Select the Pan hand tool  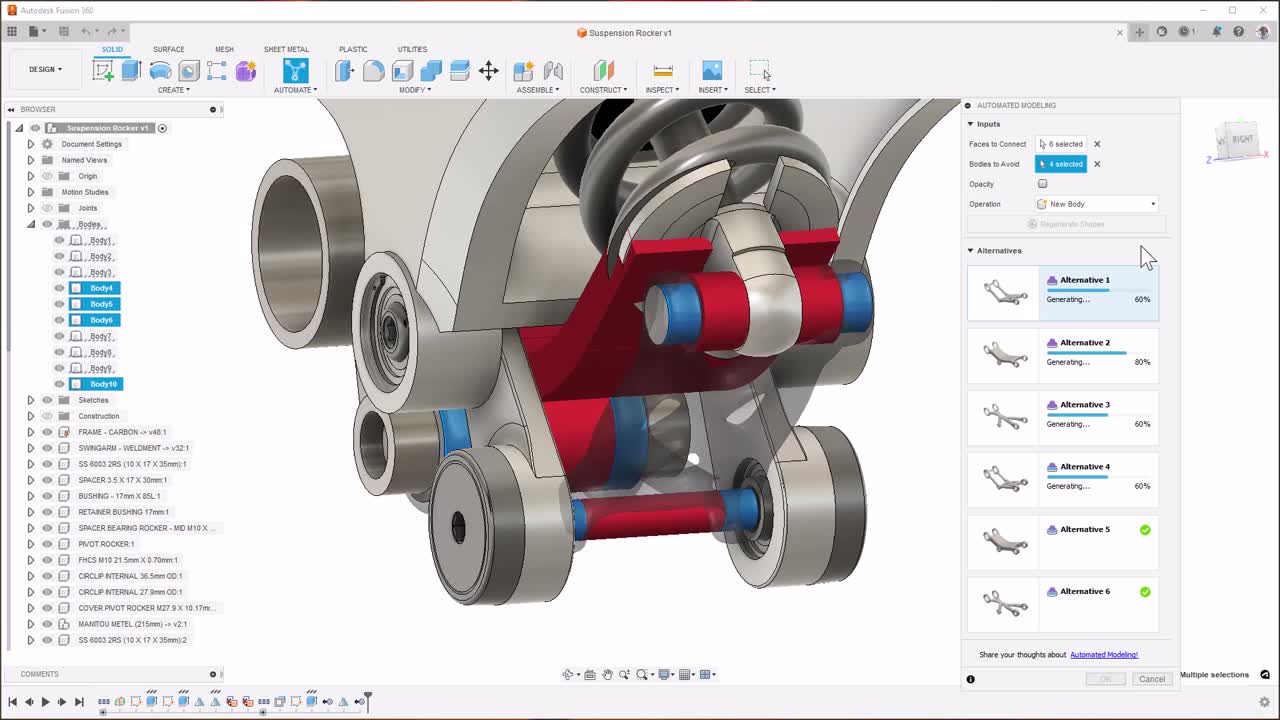(x=607, y=674)
